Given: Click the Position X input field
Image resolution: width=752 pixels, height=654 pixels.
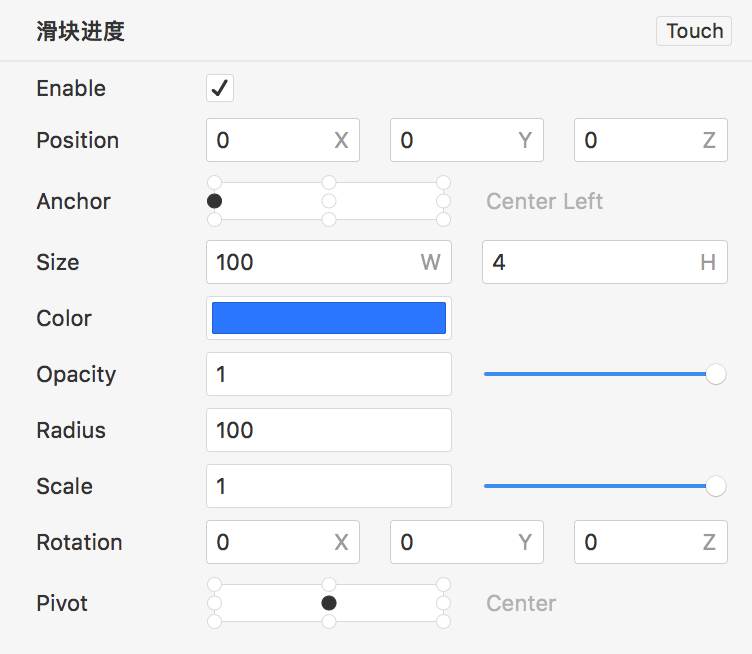Looking at the screenshot, I should pyautogui.click(x=272, y=140).
